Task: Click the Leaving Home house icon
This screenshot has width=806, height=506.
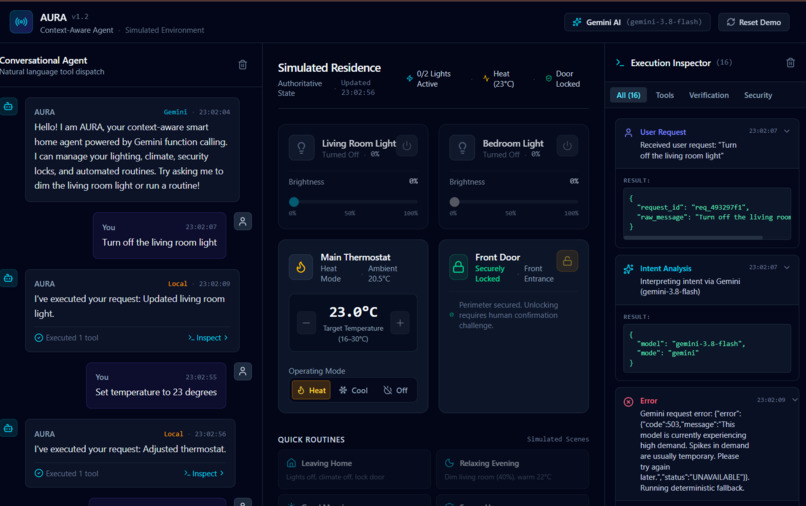Action: pyautogui.click(x=291, y=463)
